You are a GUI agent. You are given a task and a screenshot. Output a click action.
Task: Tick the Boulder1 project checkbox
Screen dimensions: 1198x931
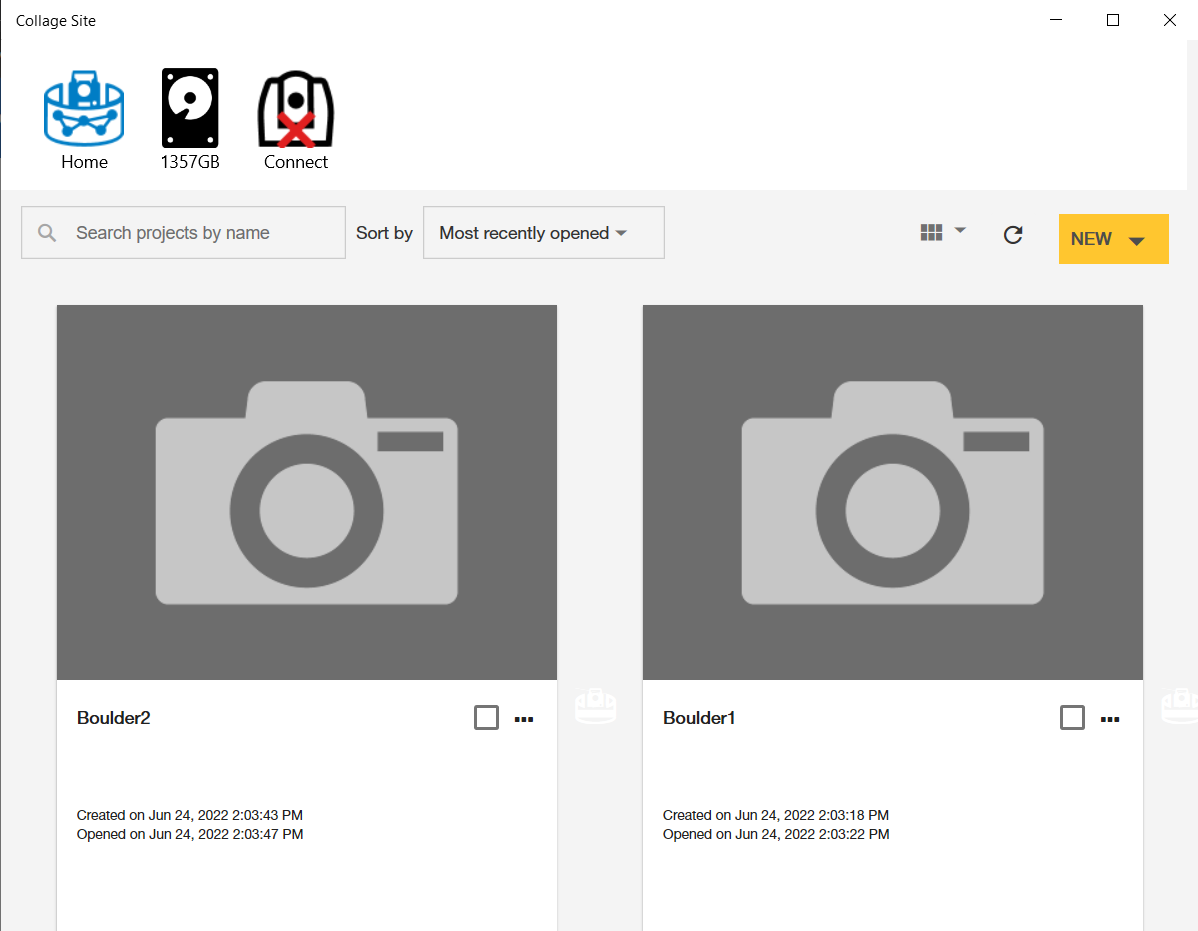(x=1072, y=718)
